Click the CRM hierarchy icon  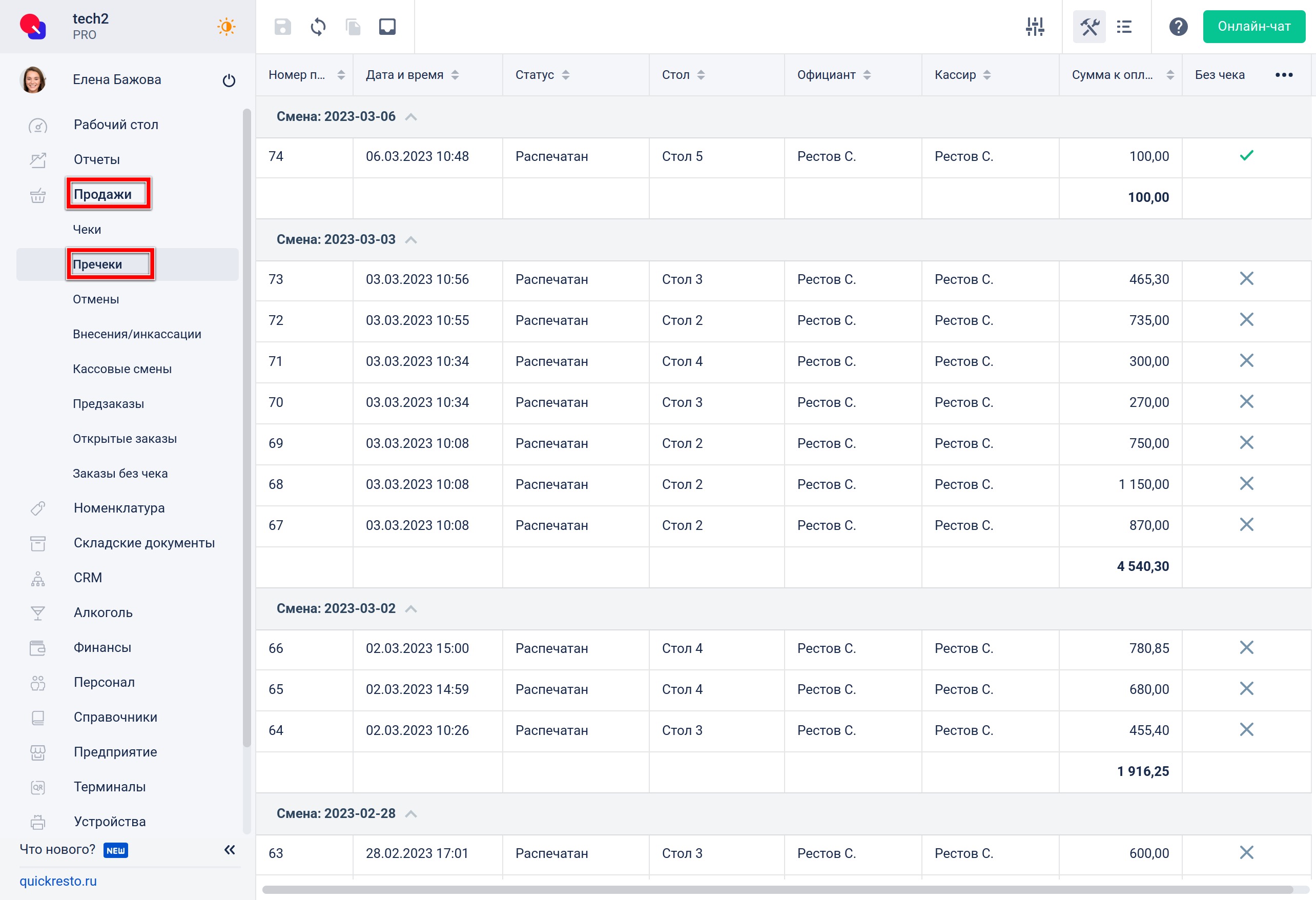click(x=38, y=578)
